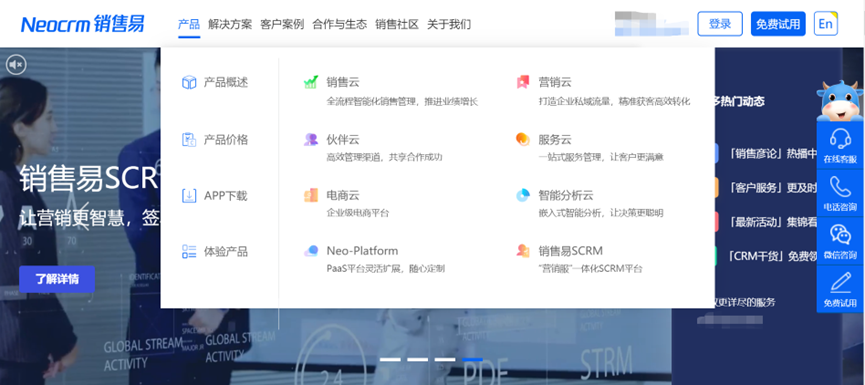Click the 产品价格 document icon
This screenshot has height=385, width=865.
coord(189,140)
